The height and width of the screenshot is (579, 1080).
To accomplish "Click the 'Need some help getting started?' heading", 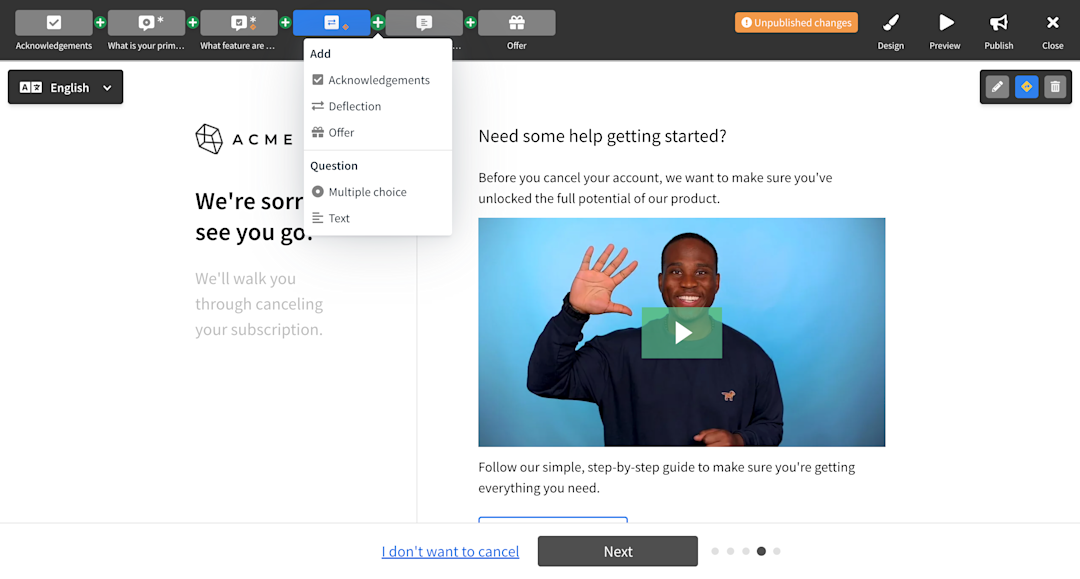I will [603, 136].
